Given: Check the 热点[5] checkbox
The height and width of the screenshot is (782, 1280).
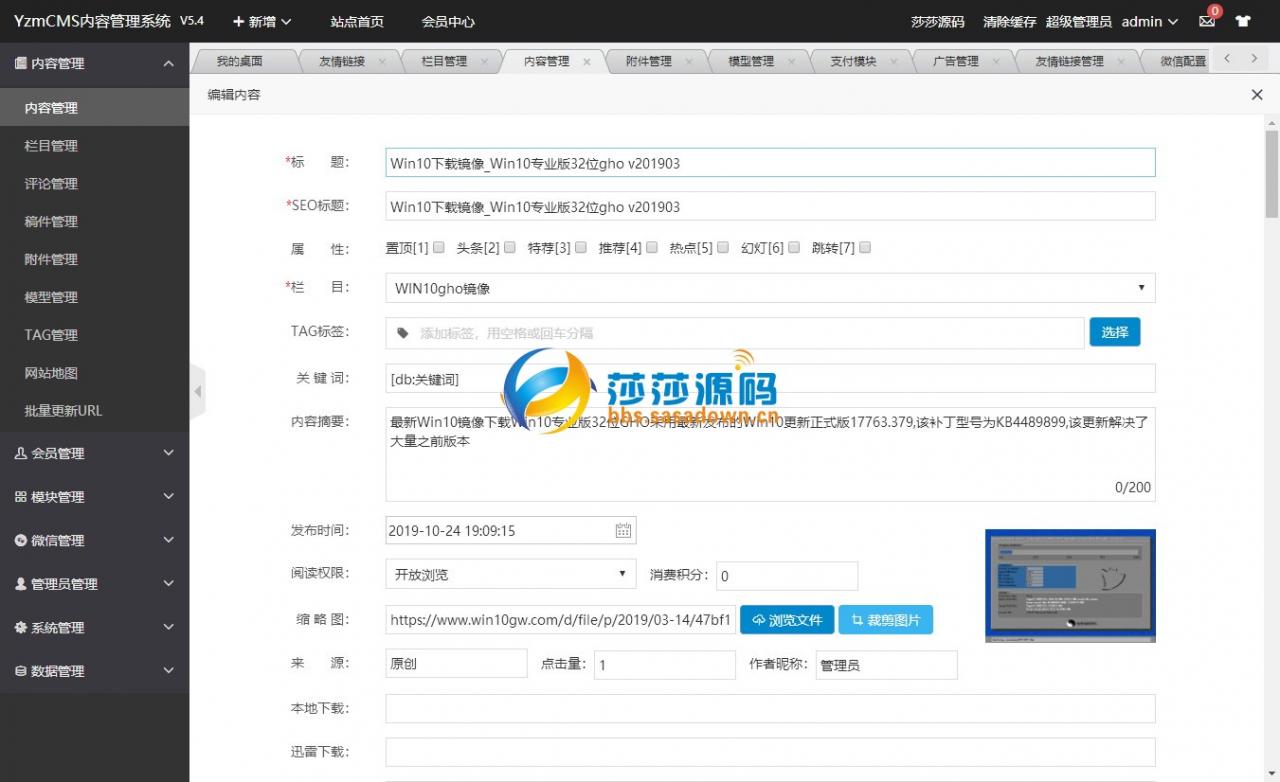Looking at the screenshot, I should tap(722, 247).
